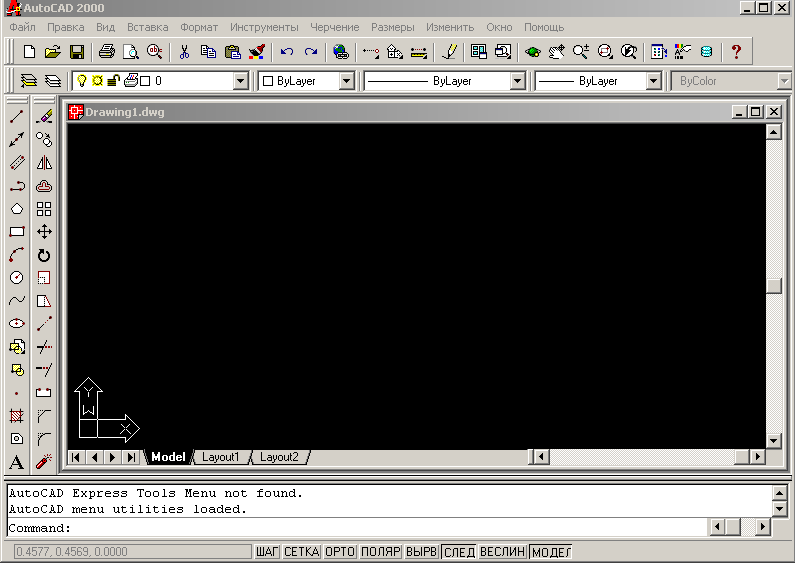Expand the ByColor plot style dropdown
This screenshot has width=795, height=563.
784,81
